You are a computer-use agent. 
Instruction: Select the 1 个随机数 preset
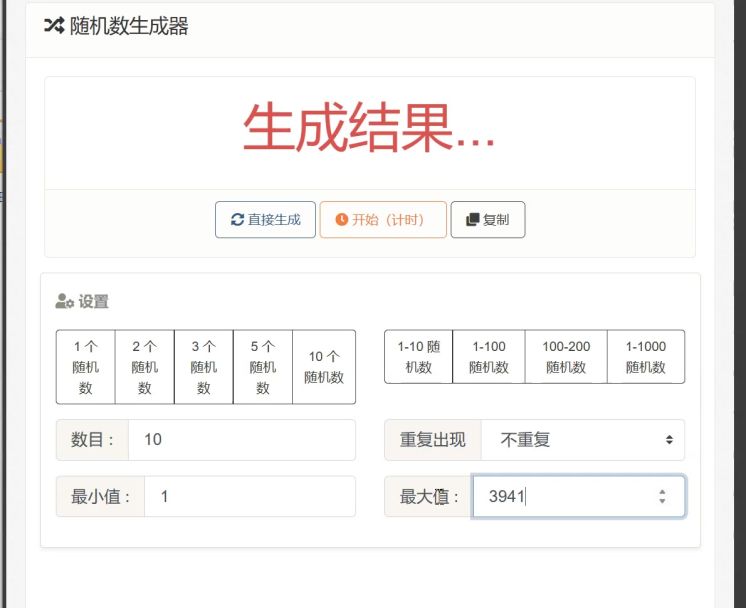85,367
